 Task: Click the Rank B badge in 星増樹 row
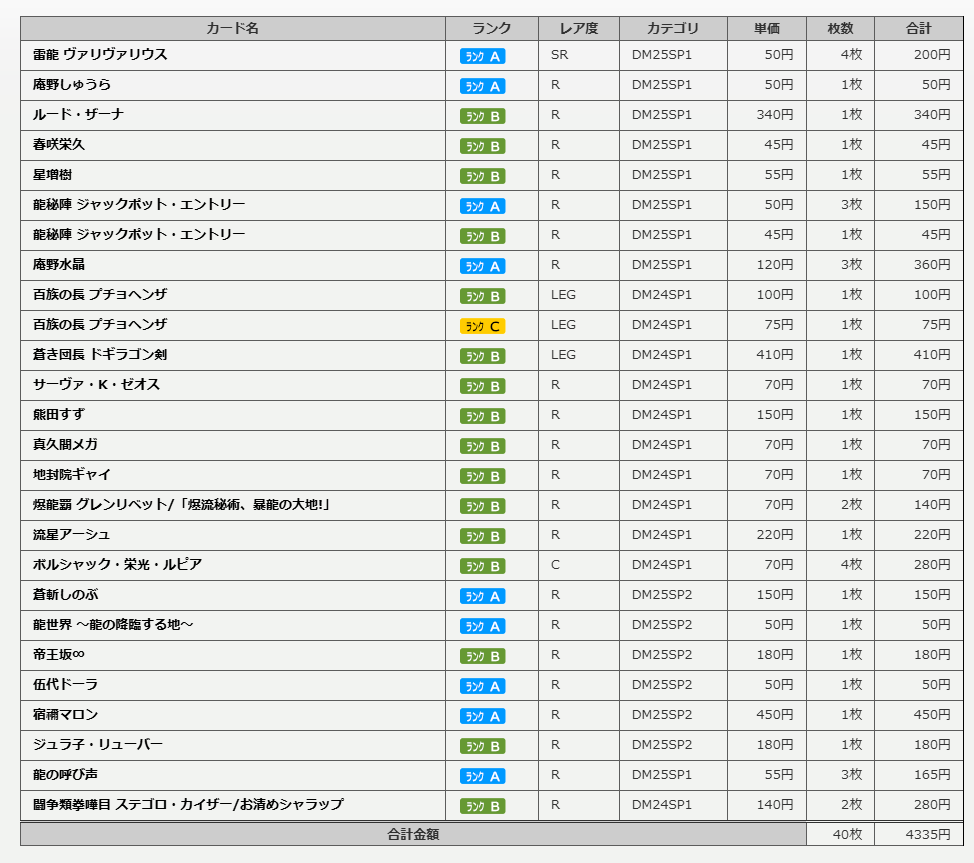tap(483, 176)
